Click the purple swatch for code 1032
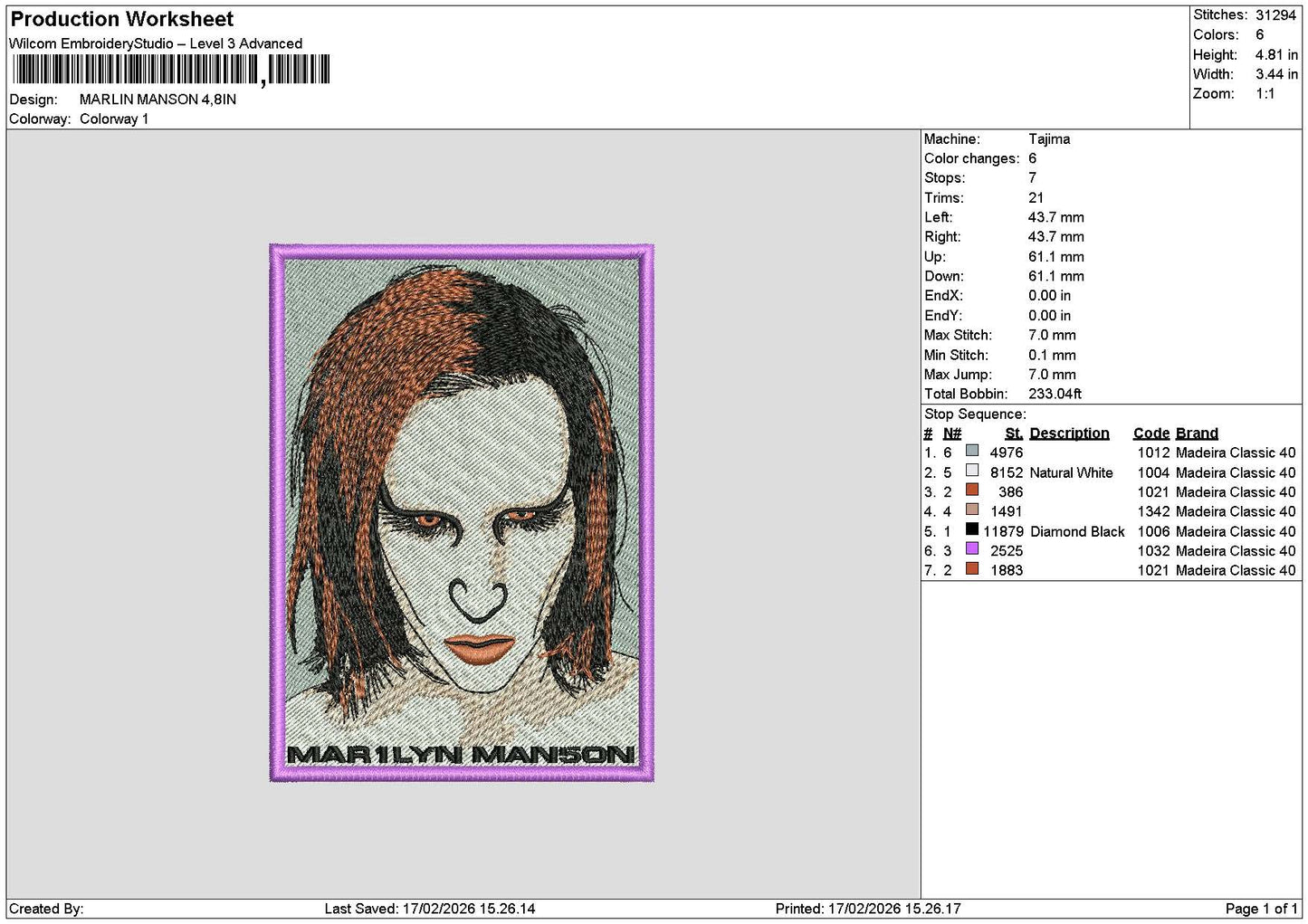 (972, 548)
